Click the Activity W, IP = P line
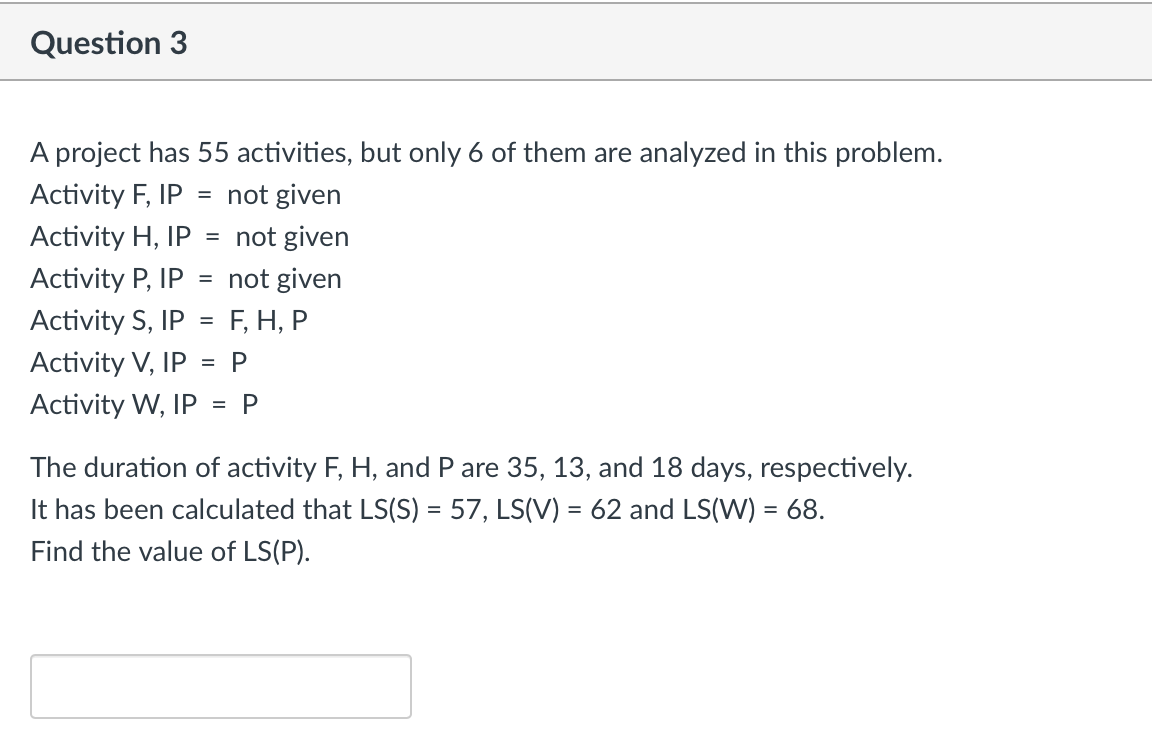The image size is (1152, 756). 144,405
